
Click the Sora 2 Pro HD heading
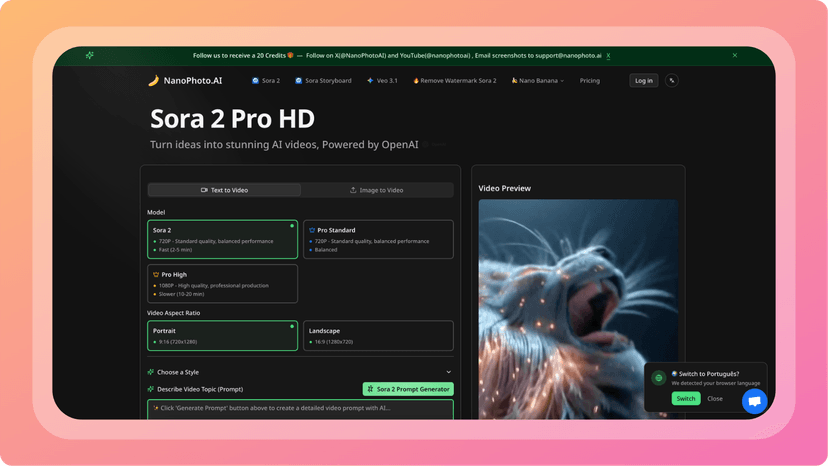point(232,118)
